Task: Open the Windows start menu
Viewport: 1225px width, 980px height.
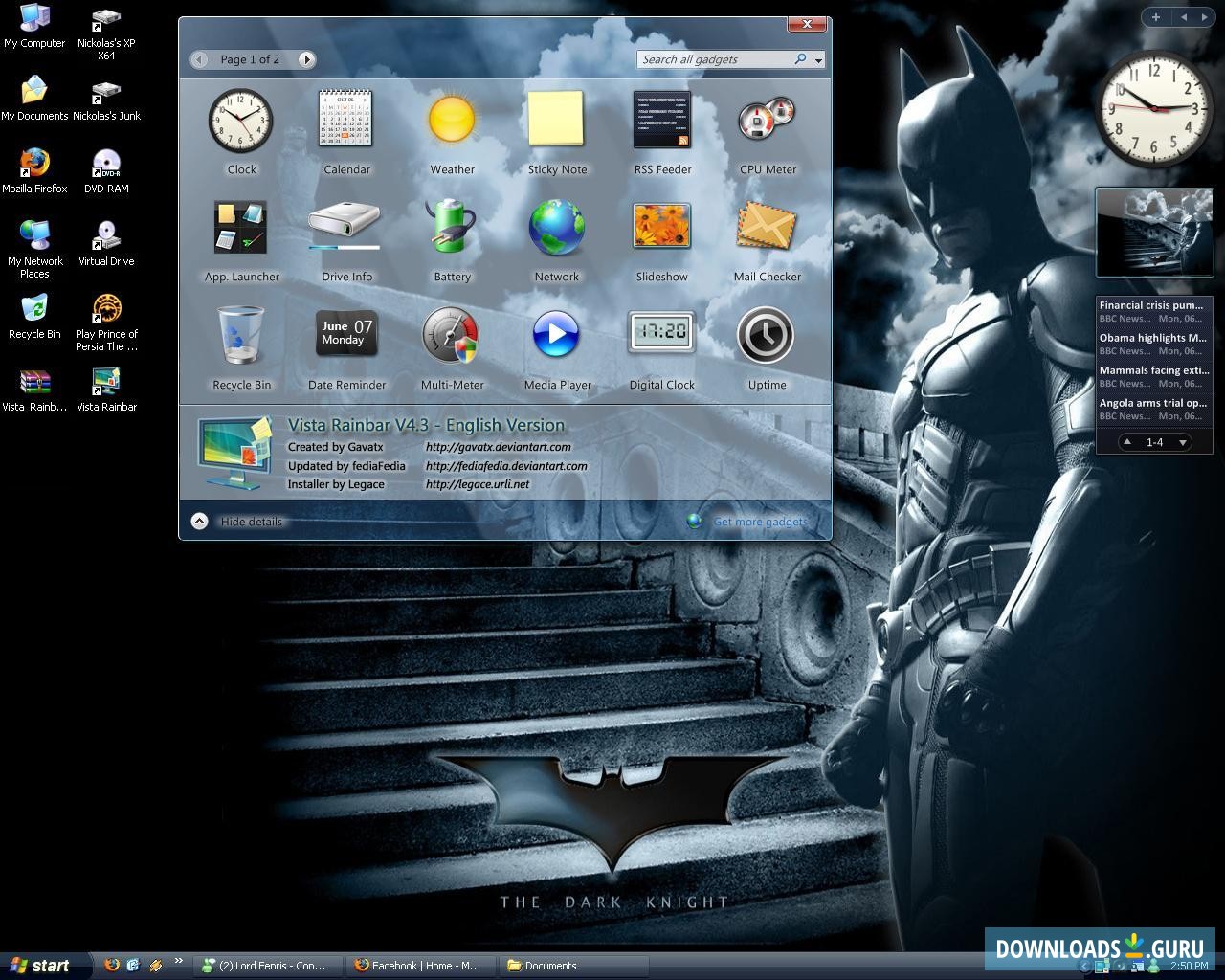Action: tap(44, 966)
